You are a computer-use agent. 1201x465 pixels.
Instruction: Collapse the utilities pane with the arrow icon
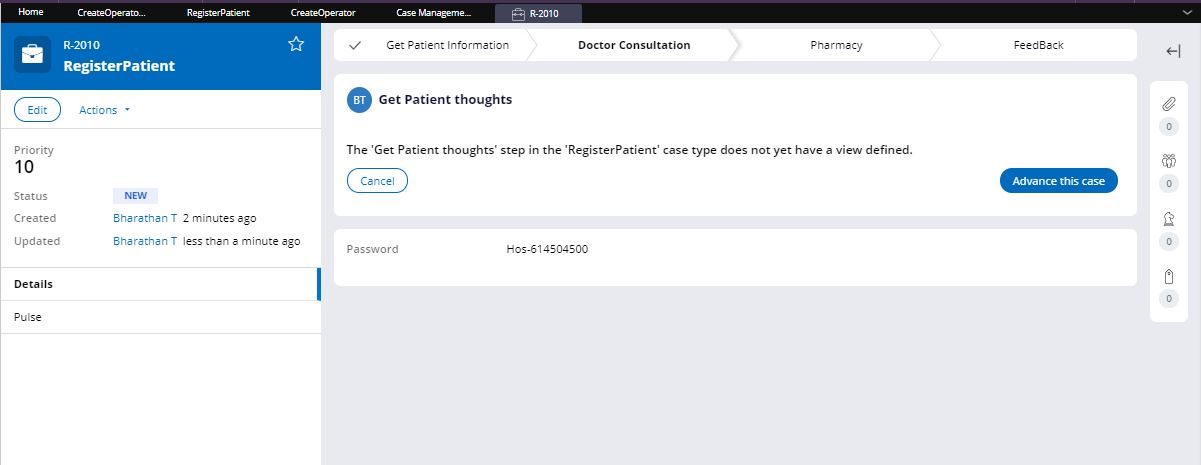point(1174,52)
